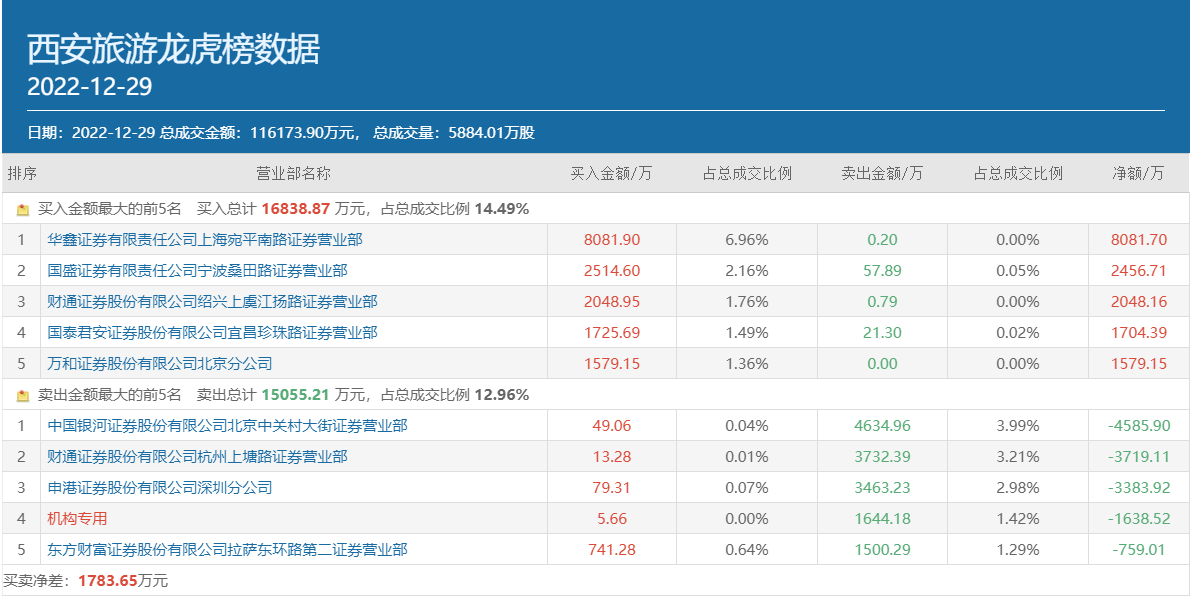Open 万和证券北京分公司 link
The width and height of the screenshot is (1193, 598).
coord(159,364)
